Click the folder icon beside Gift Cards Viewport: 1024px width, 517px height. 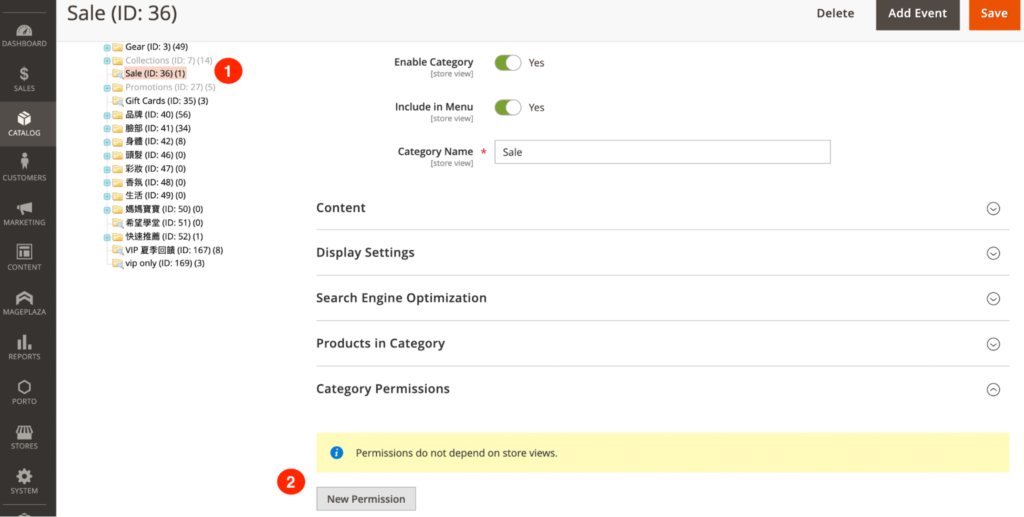click(118, 101)
